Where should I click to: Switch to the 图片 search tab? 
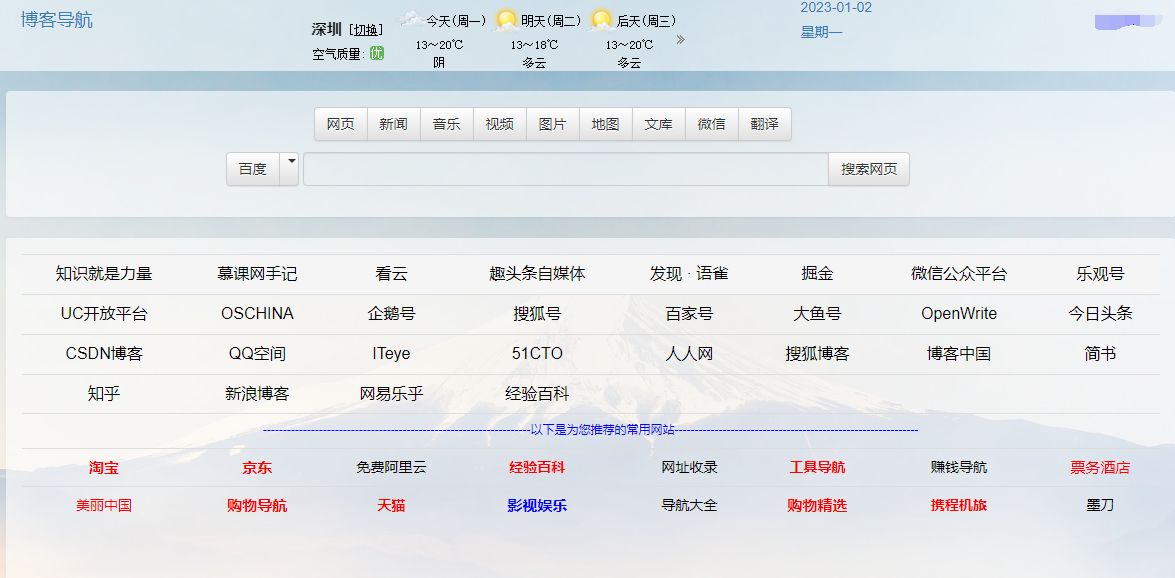[x=553, y=124]
